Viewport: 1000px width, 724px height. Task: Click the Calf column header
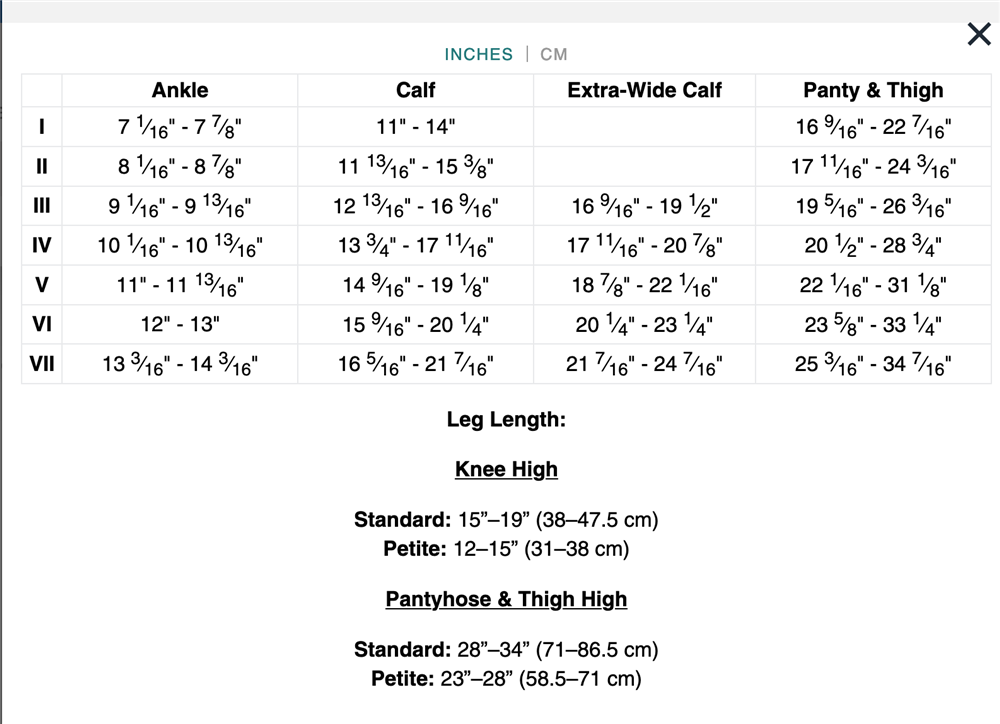tap(416, 90)
